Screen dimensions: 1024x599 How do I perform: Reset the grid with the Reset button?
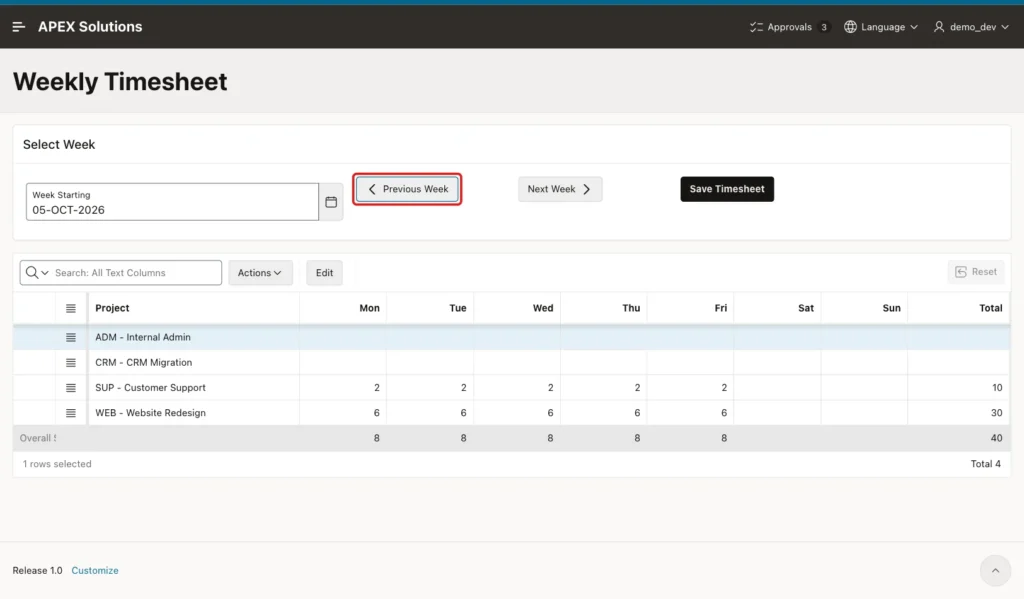pos(976,272)
